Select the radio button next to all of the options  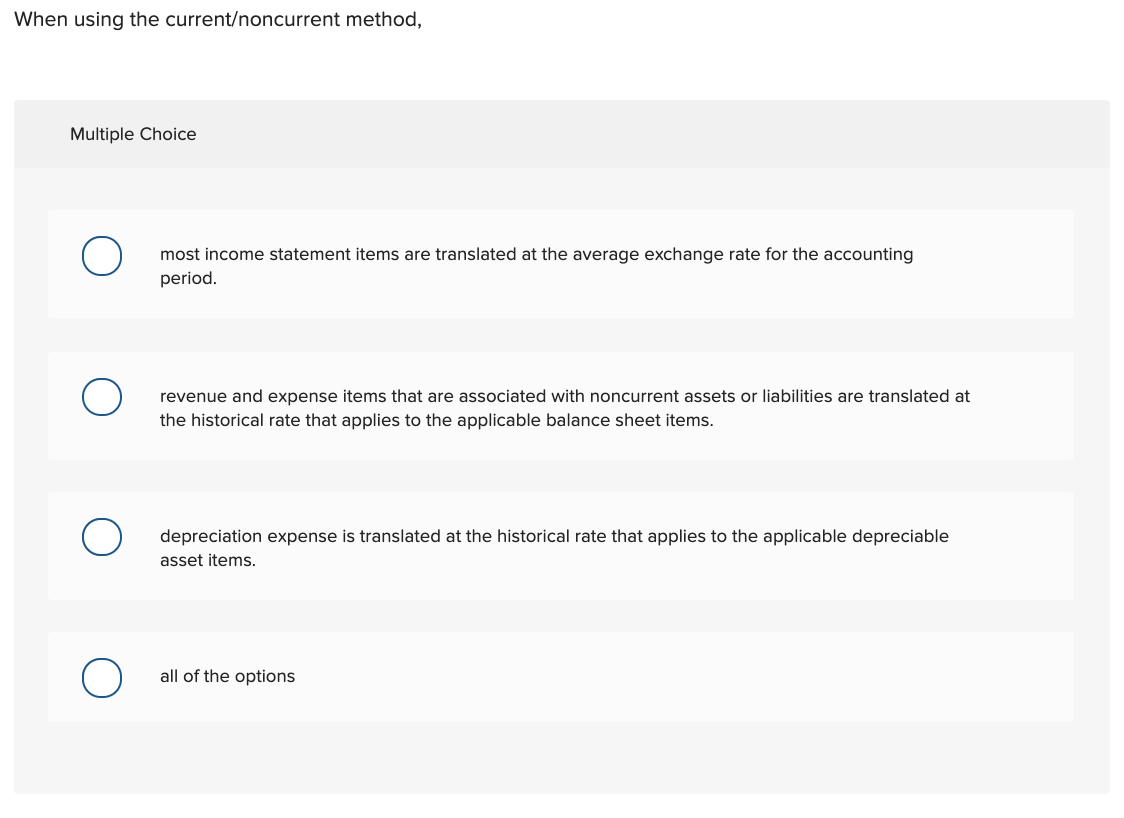point(101,677)
